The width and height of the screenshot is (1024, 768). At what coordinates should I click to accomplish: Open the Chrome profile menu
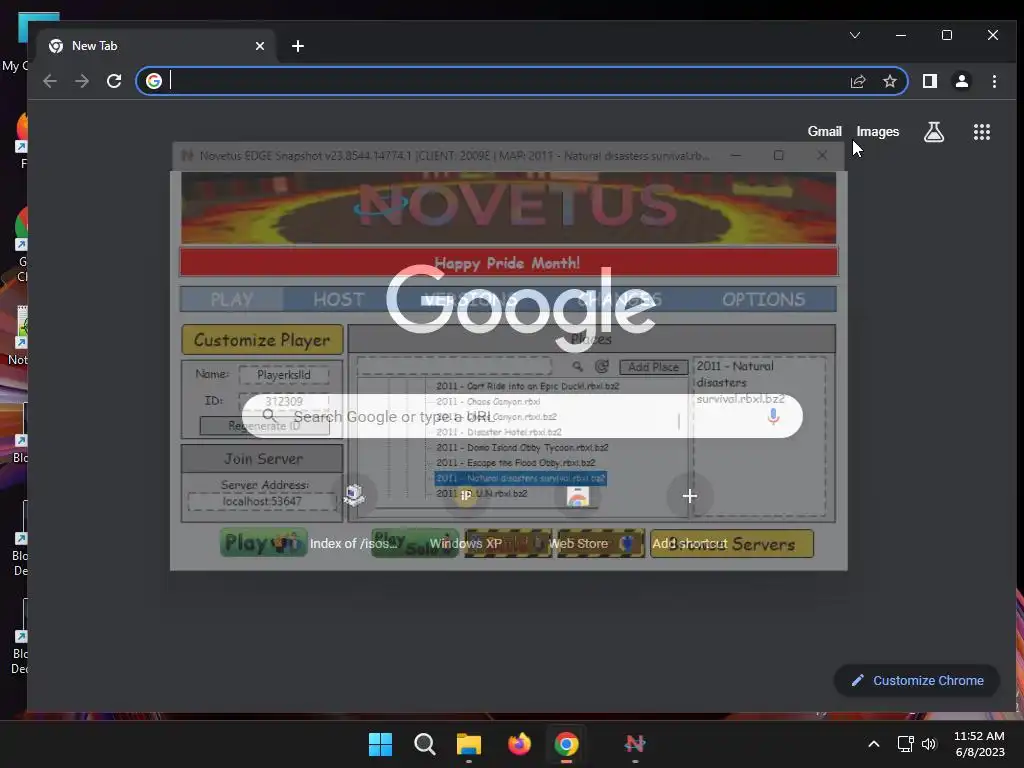click(962, 81)
